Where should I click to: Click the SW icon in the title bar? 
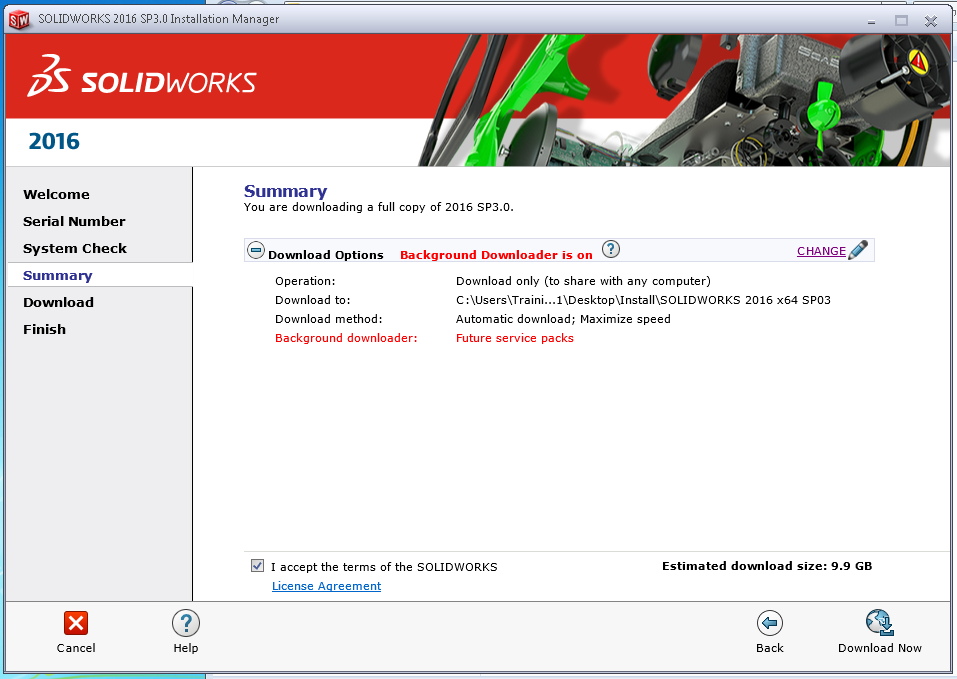pyautogui.click(x=18, y=17)
